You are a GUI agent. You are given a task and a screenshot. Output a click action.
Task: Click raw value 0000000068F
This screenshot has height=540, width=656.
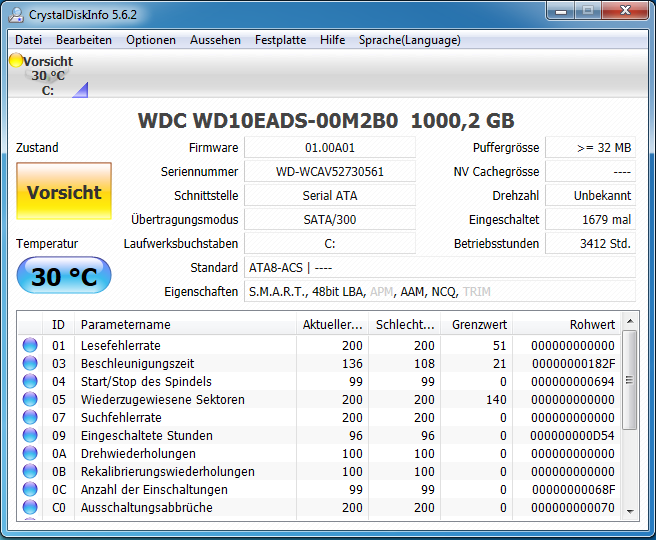click(x=574, y=489)
